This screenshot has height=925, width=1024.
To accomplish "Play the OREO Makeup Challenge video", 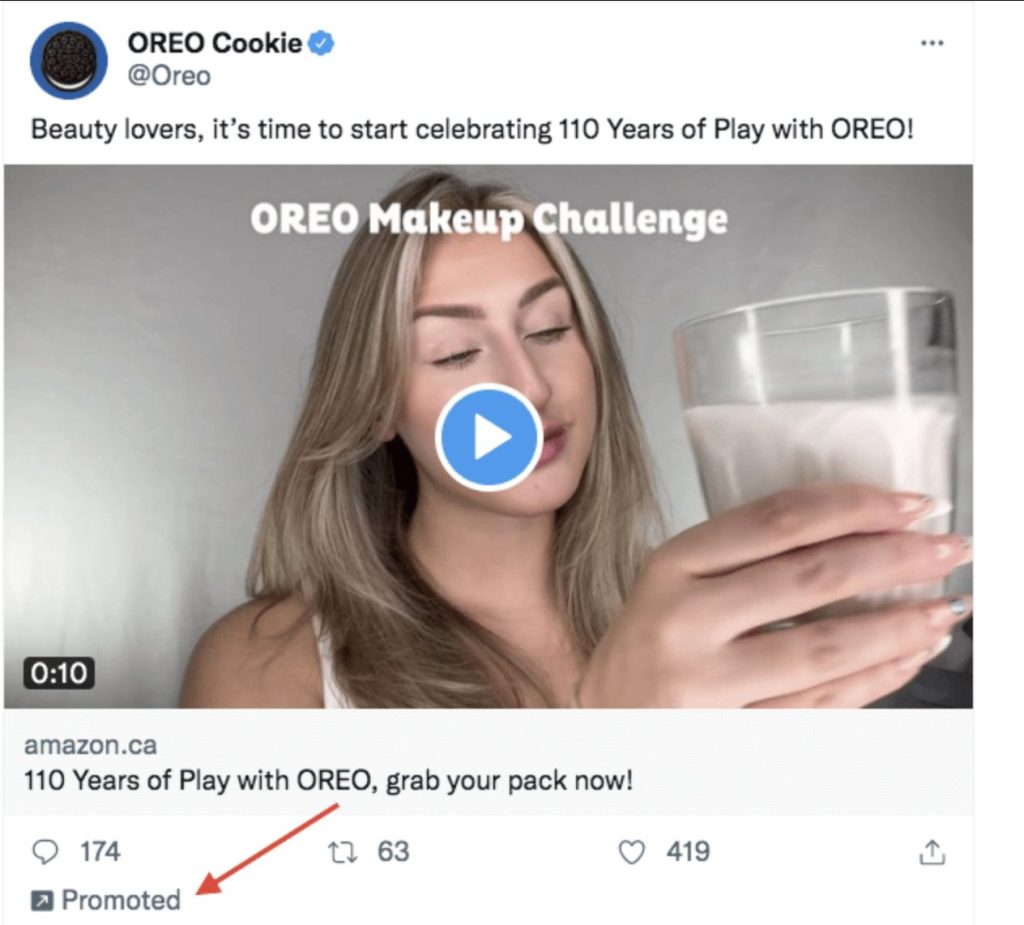I will pyautogui.click(x=489, y=436).
